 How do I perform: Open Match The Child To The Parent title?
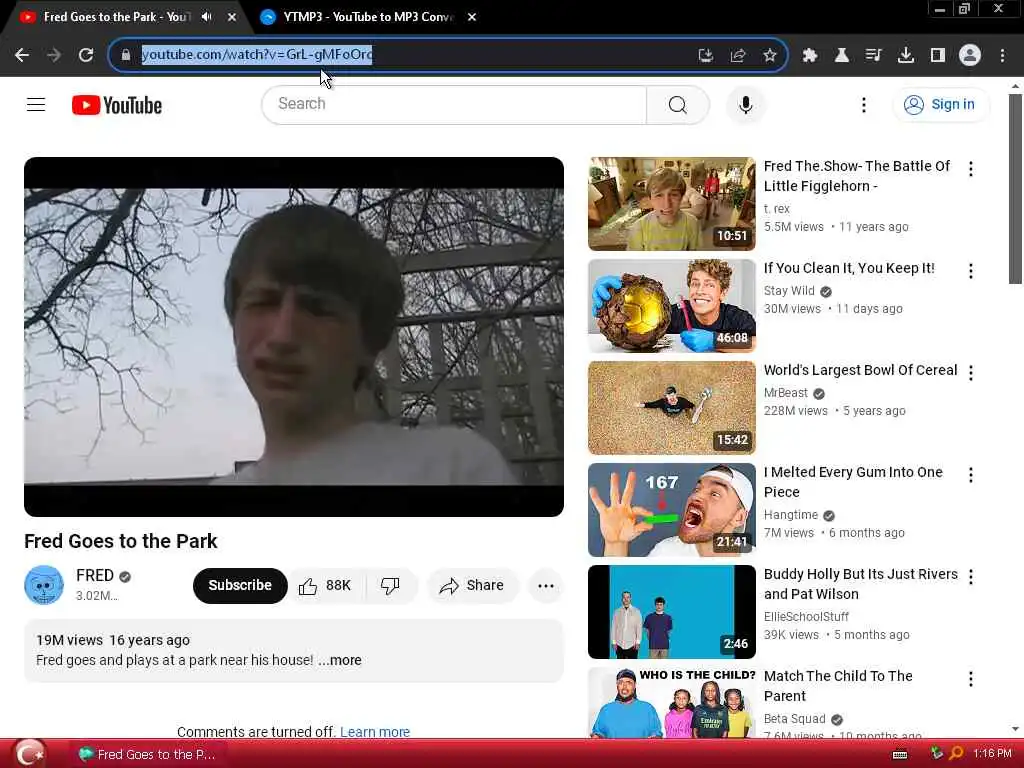pyautogui.click(x=838, y=686)
